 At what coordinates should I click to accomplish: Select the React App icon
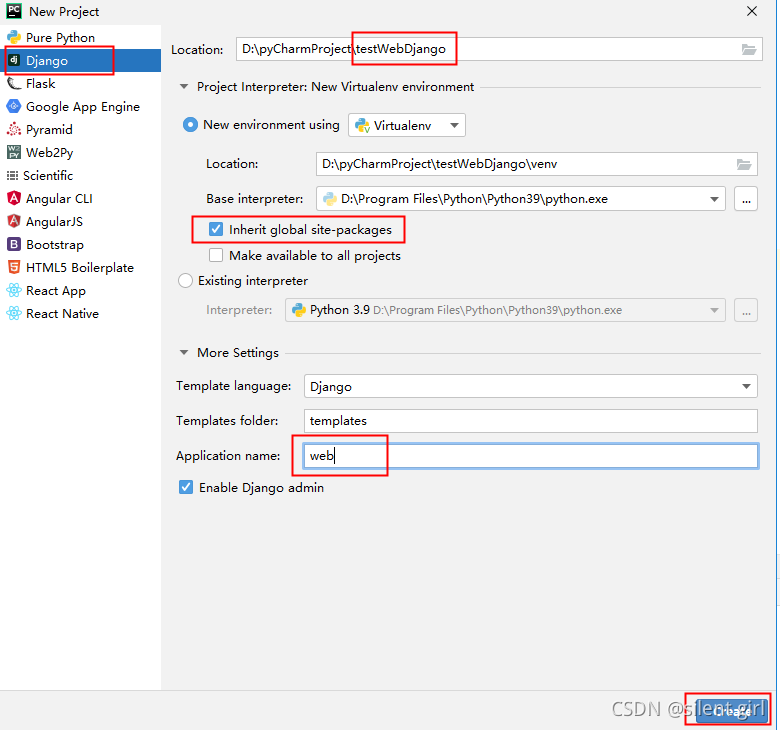13,291
